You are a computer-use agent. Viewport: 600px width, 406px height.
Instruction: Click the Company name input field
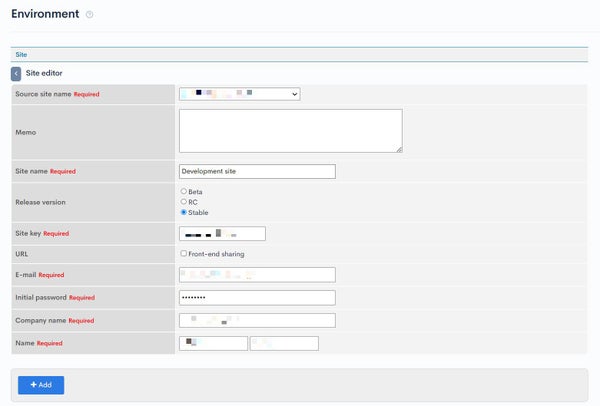257,320
